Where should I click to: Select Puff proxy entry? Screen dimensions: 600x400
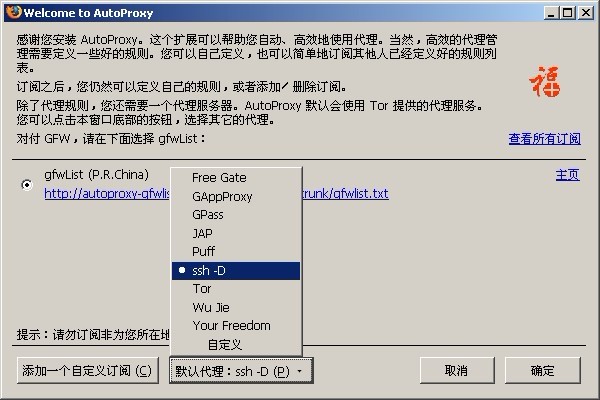pyautogui.click(x=236, y=251)
